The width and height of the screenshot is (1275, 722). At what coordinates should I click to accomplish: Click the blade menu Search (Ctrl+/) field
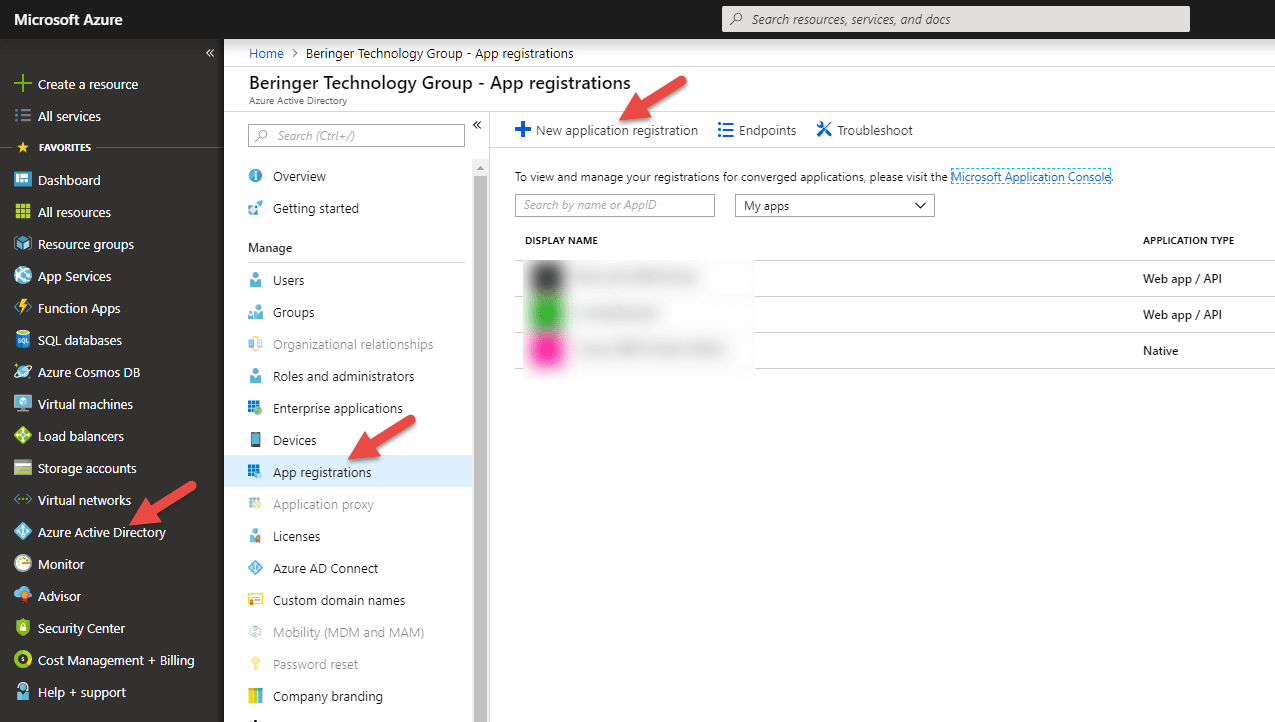click(x=357, y=135)
